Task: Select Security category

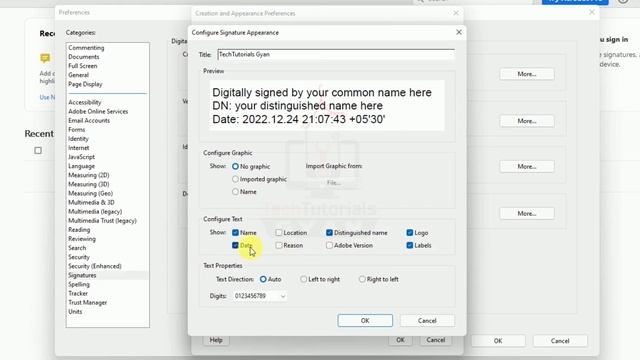Action: point(79,257)
